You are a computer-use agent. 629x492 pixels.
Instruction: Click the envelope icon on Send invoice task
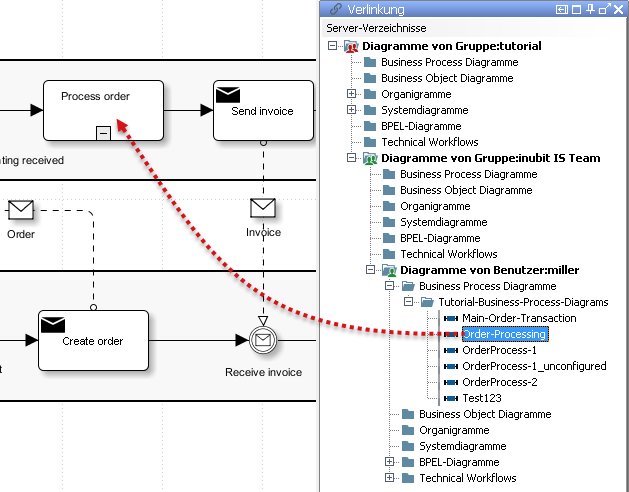[228, 95]
